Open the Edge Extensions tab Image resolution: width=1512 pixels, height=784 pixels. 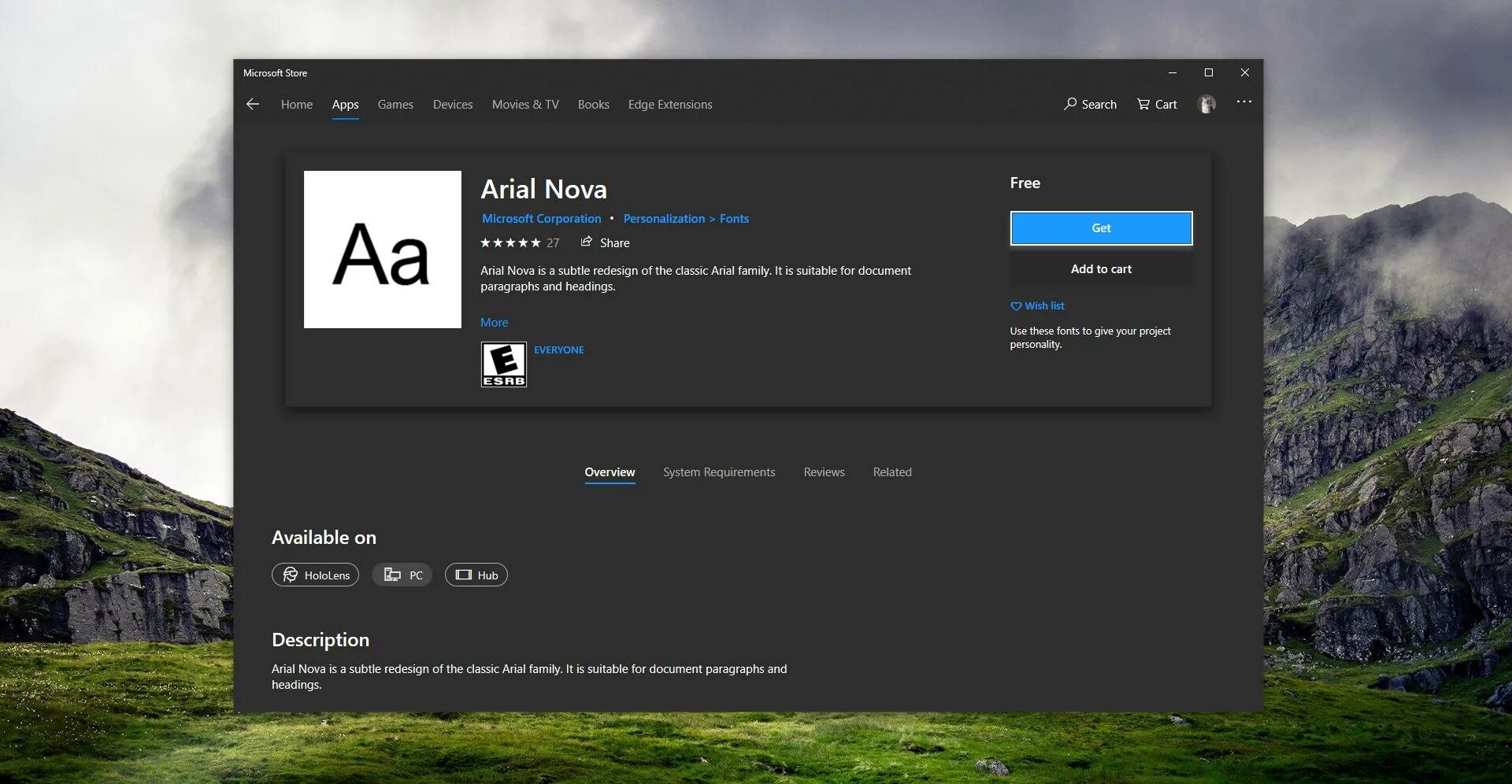[x=670, y=104]
